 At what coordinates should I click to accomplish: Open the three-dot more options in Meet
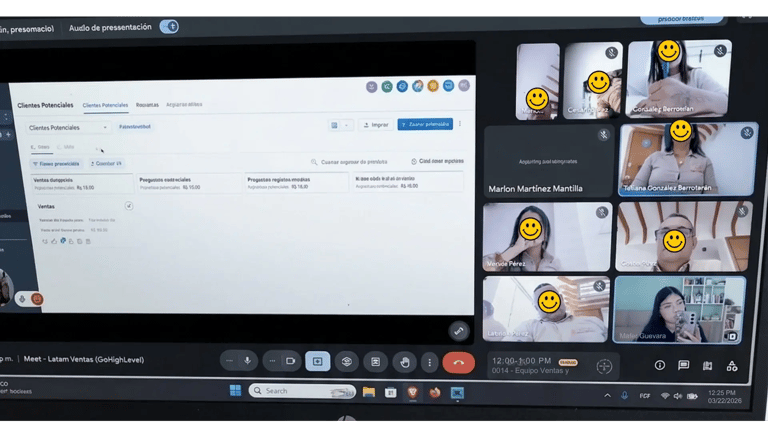click(430, 363)
